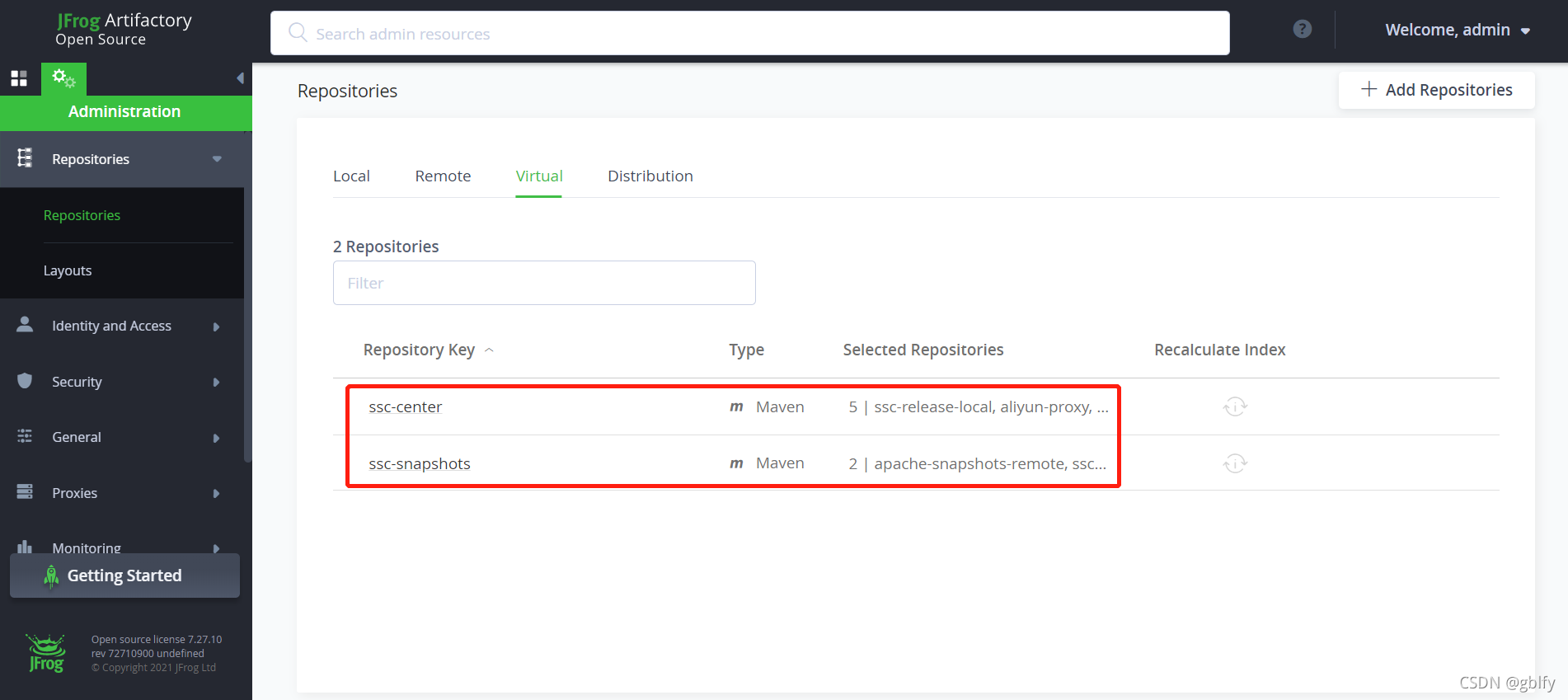Viewport: 1568px width, 700px height.
Task: Click the Maven icon in ssc-snapshots row
Action: point(736,464)
